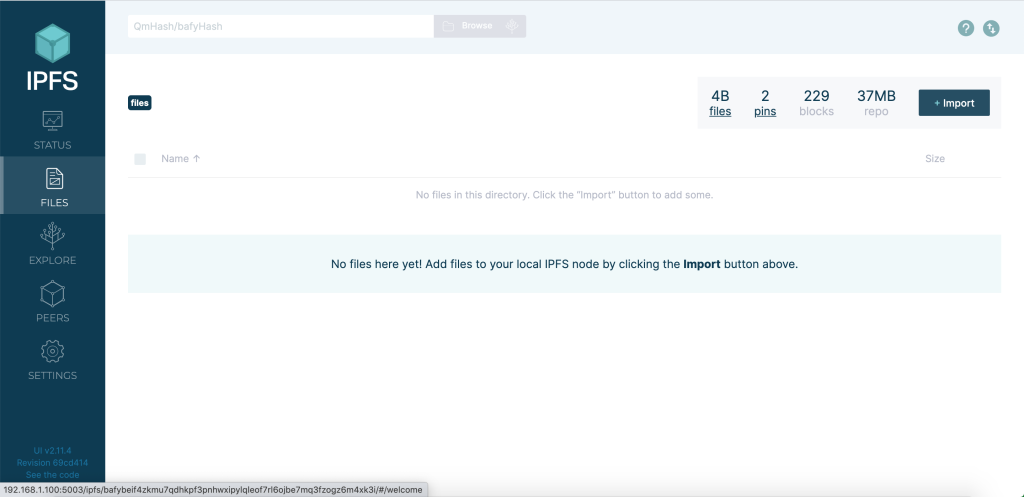Click the Browse button
Image resolution: width=1024 pixels, height=497 pixels.
[x=467, y=26]
